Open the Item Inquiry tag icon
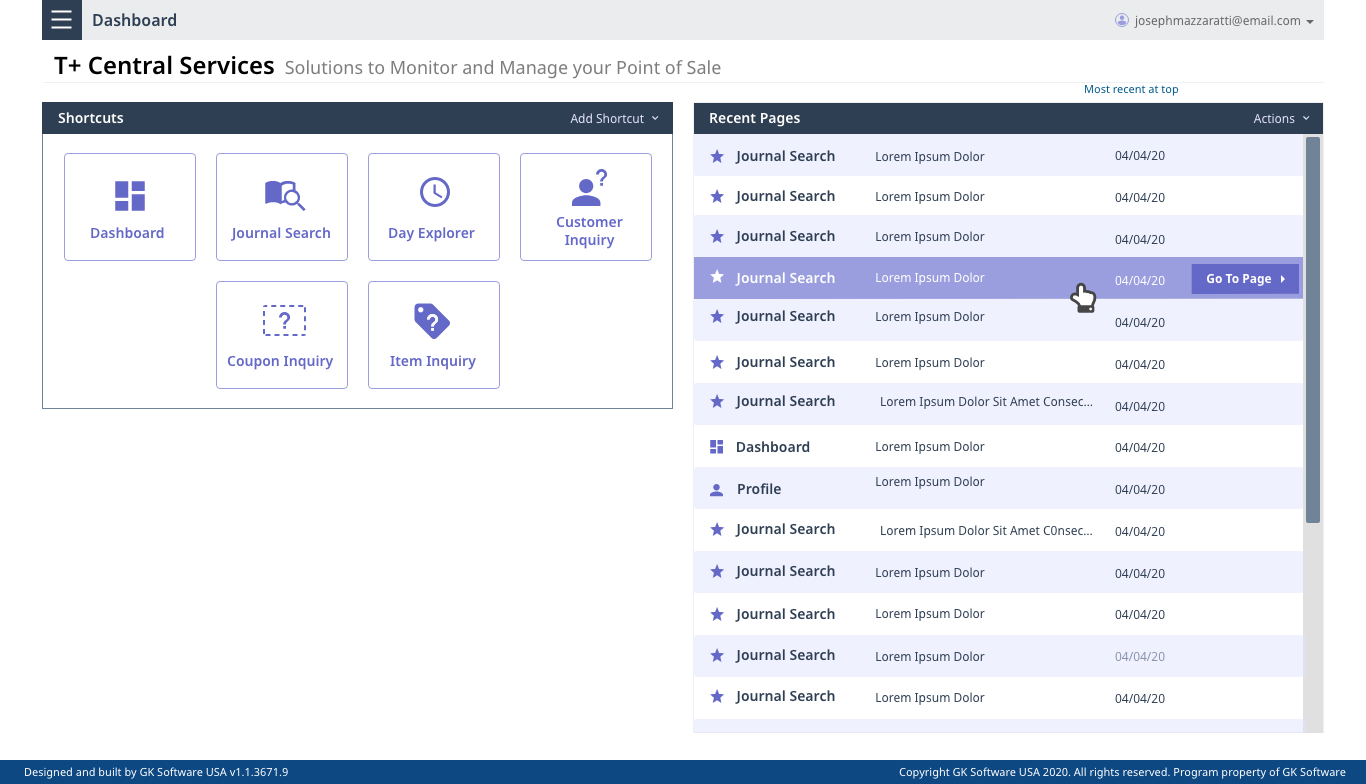The height and width of the screenshot is (784, 1366). click(x=432, y=321)
